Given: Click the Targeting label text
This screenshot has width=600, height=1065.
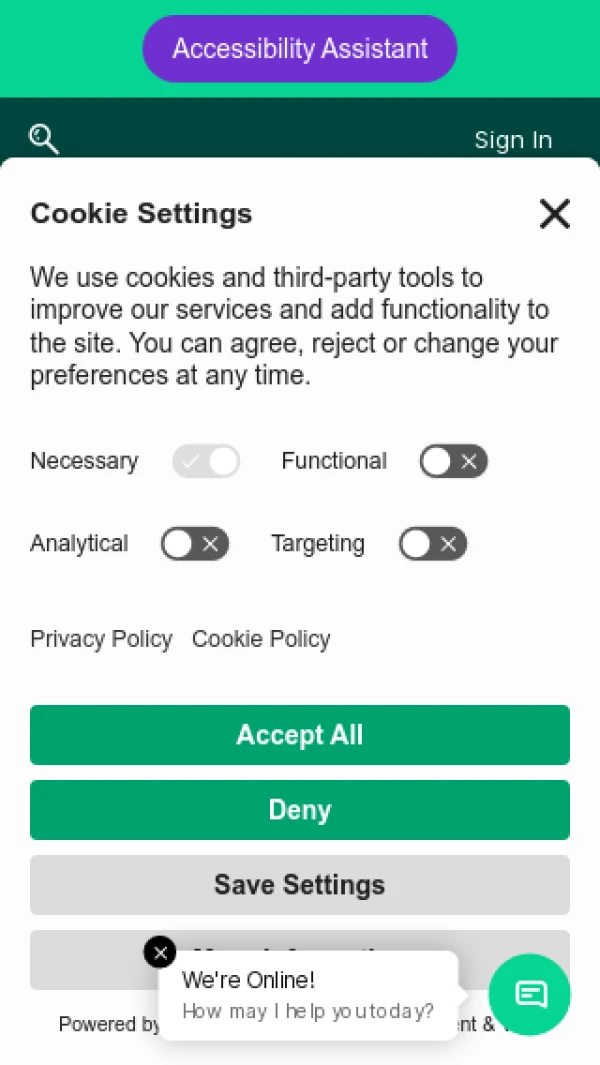Looking at the screenshot, I should (318, 543).
